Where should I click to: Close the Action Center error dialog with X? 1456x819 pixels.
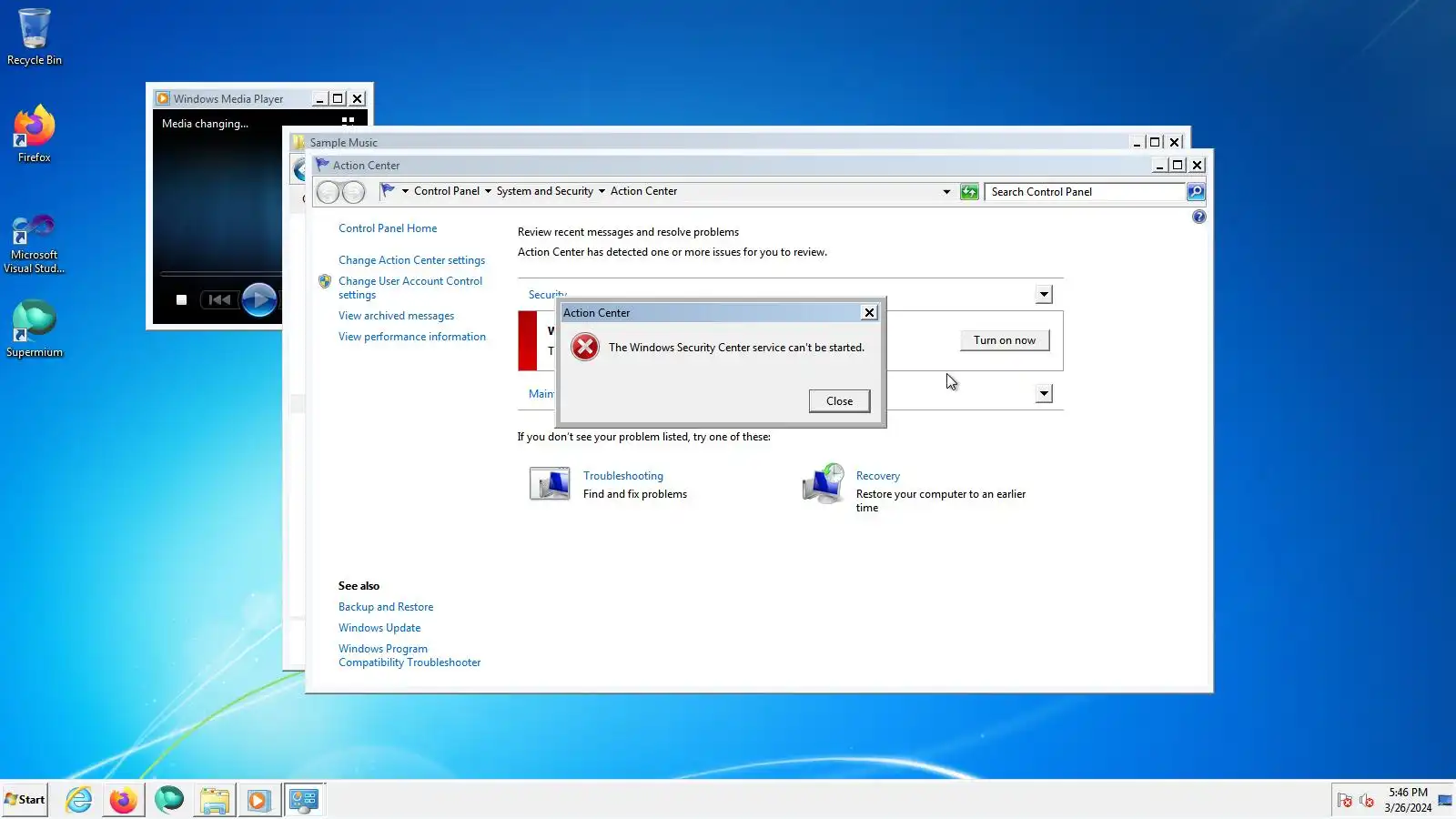coord(869,312)
